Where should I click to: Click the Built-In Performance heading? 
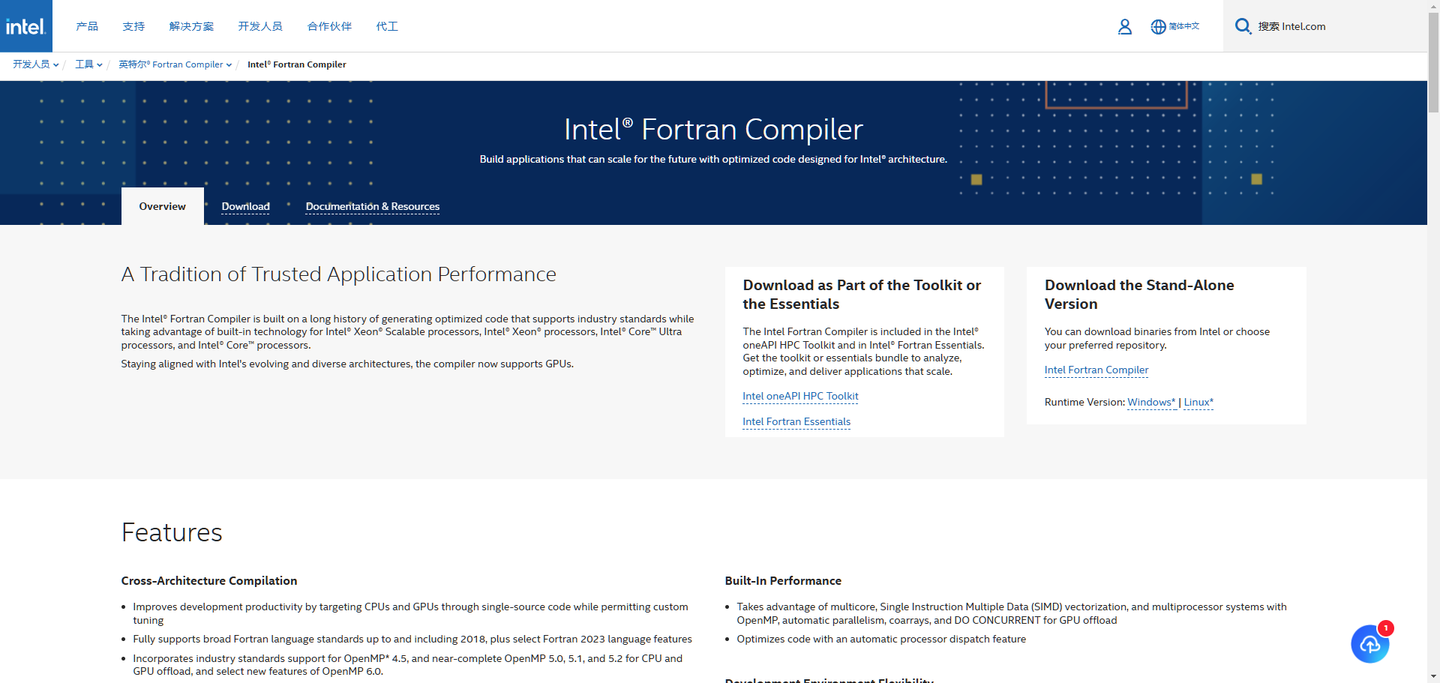pyautogui.click(x=783, y=581)
